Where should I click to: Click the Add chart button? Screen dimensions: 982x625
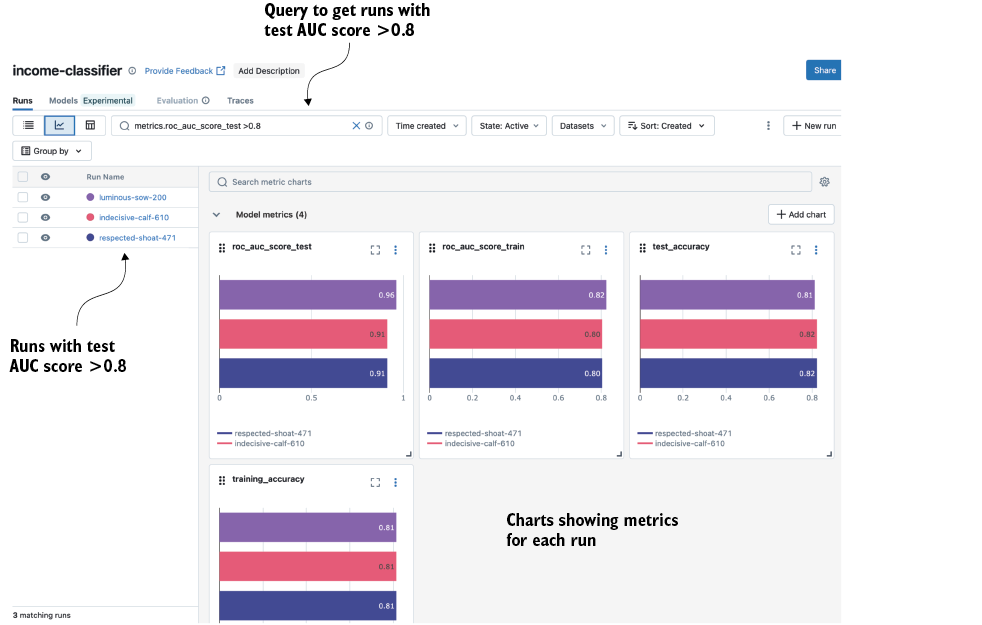801,214
